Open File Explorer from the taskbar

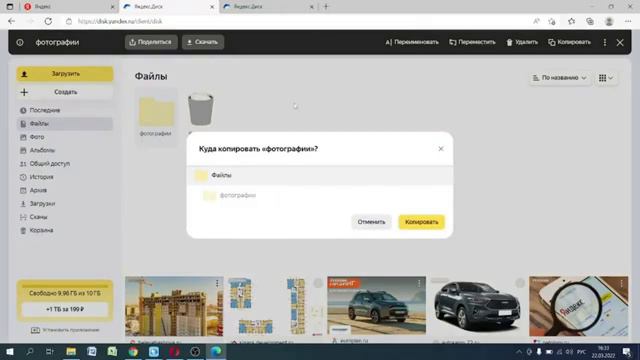71,351
